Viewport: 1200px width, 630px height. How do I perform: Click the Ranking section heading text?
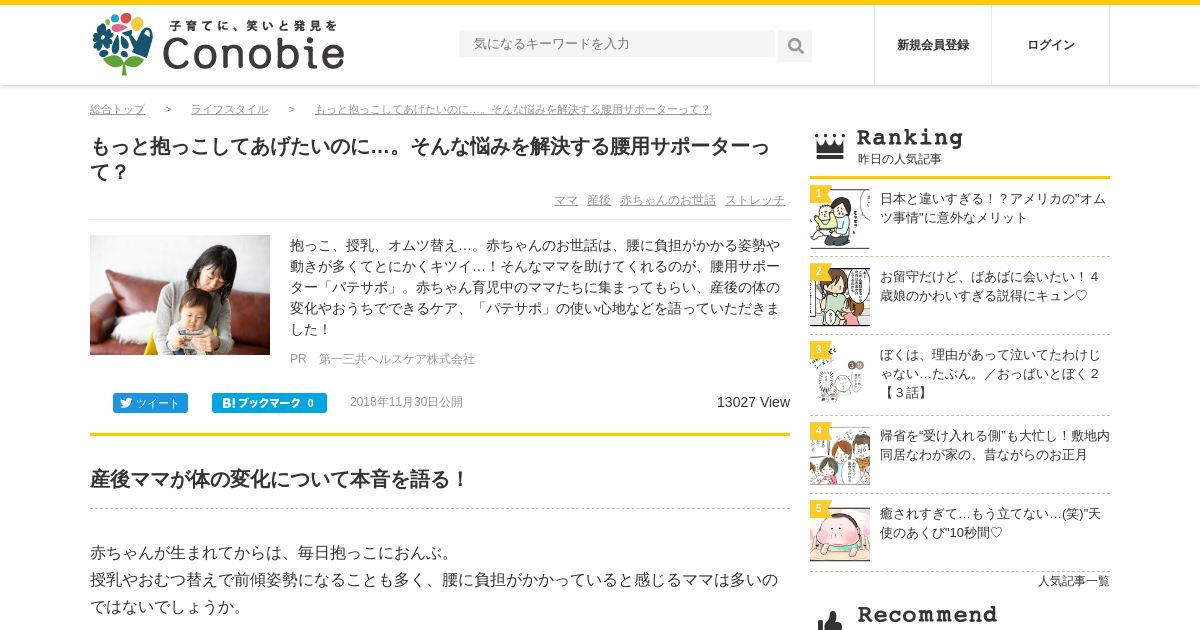click(909, 138)
